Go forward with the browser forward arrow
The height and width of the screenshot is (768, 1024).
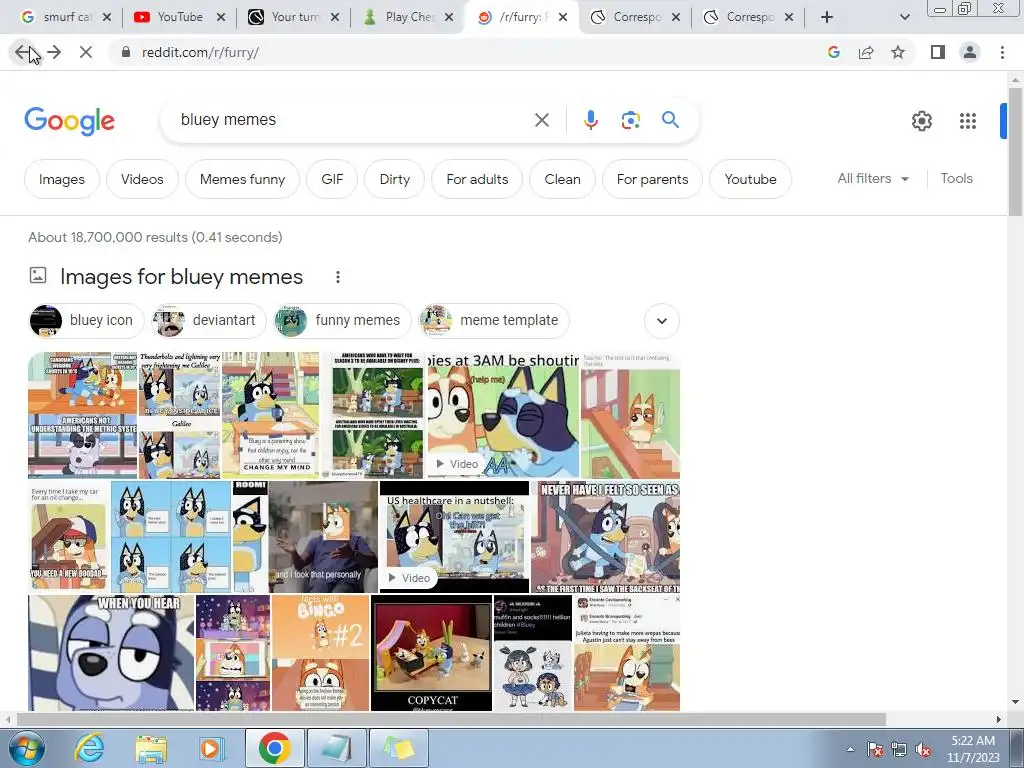54,52
